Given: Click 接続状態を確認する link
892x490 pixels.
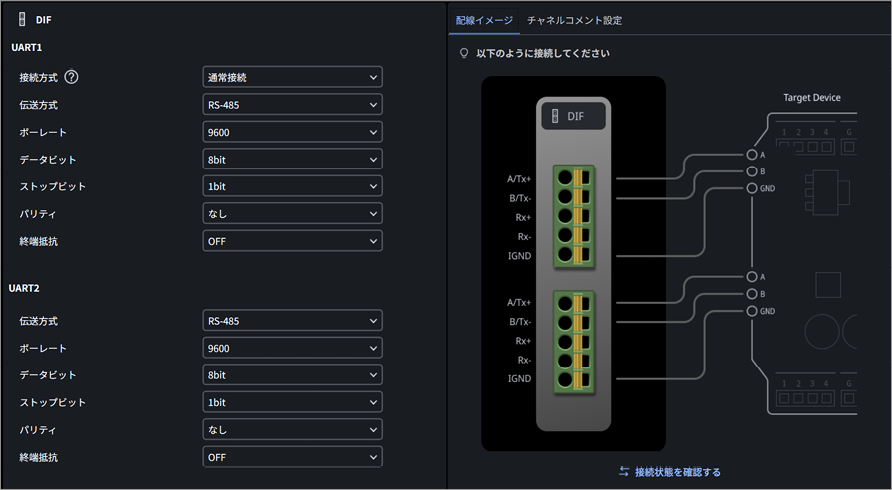Looking at the screenshot, I should pos(678,472).
